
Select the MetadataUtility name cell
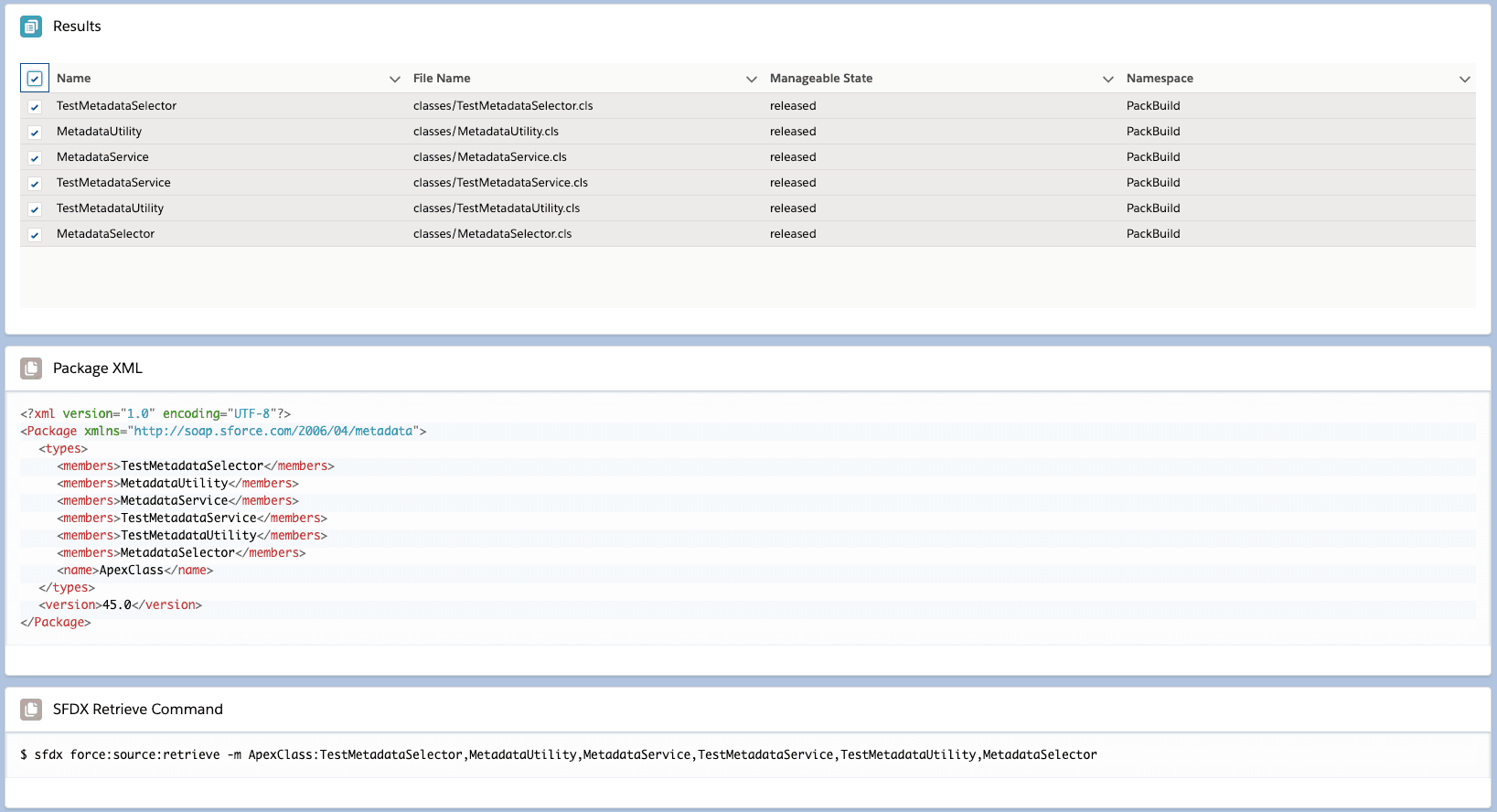point(99,132)
